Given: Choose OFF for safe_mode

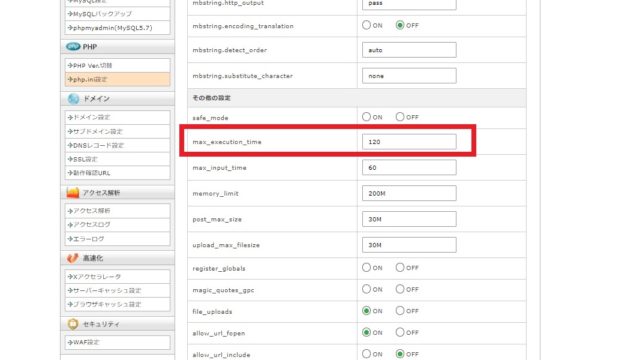Looking at the screenshot, I should coord(400,117).
